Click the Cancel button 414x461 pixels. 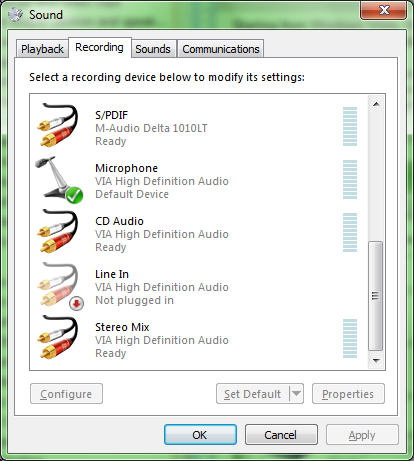pos(281,435)
